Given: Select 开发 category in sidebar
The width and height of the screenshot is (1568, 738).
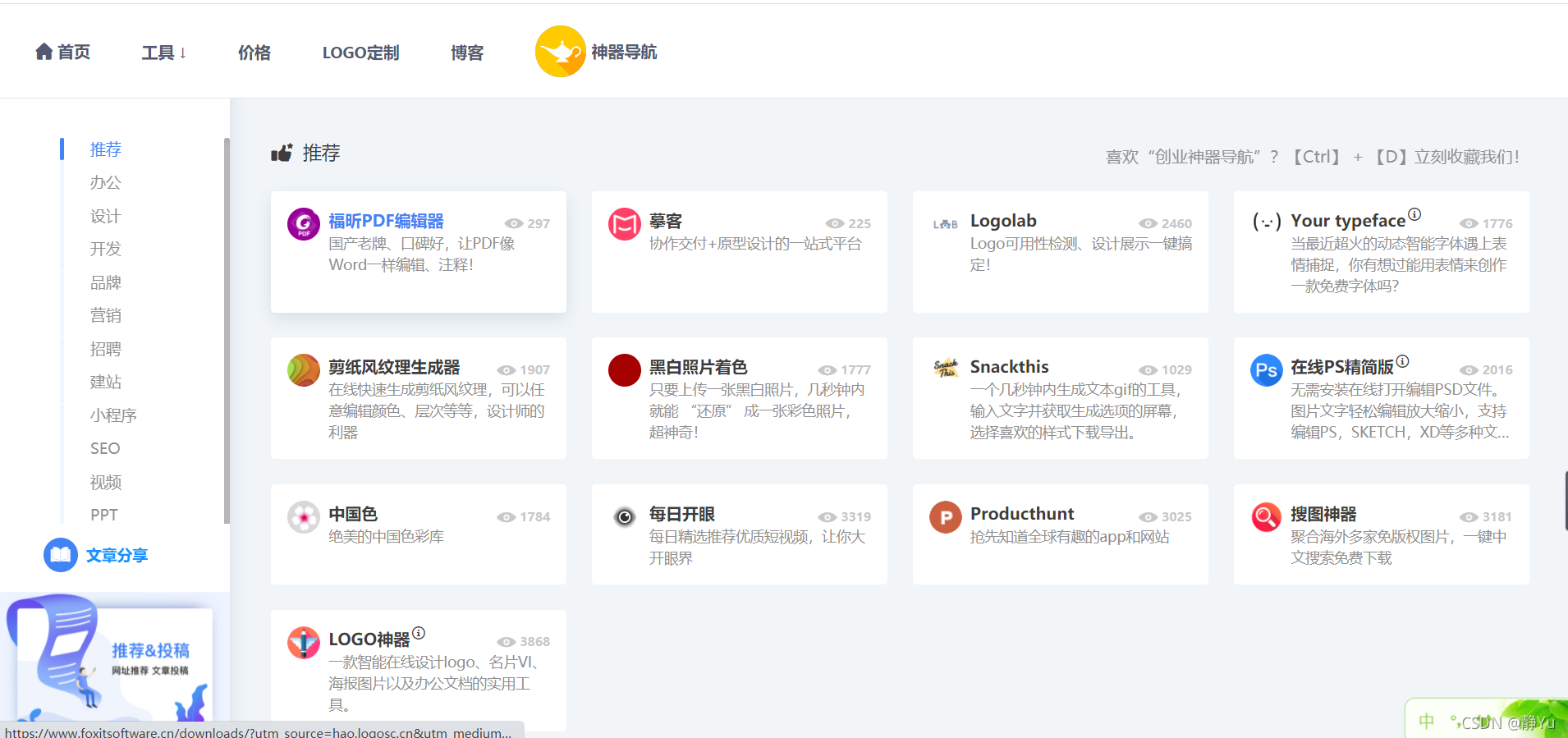Looking at the screenshot, I should click(106, 249).
